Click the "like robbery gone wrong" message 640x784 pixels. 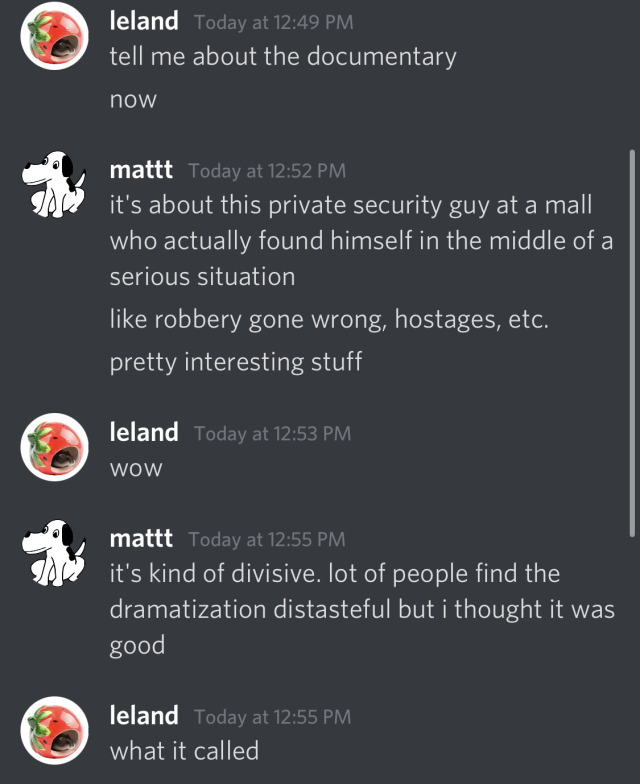[329, 319]
